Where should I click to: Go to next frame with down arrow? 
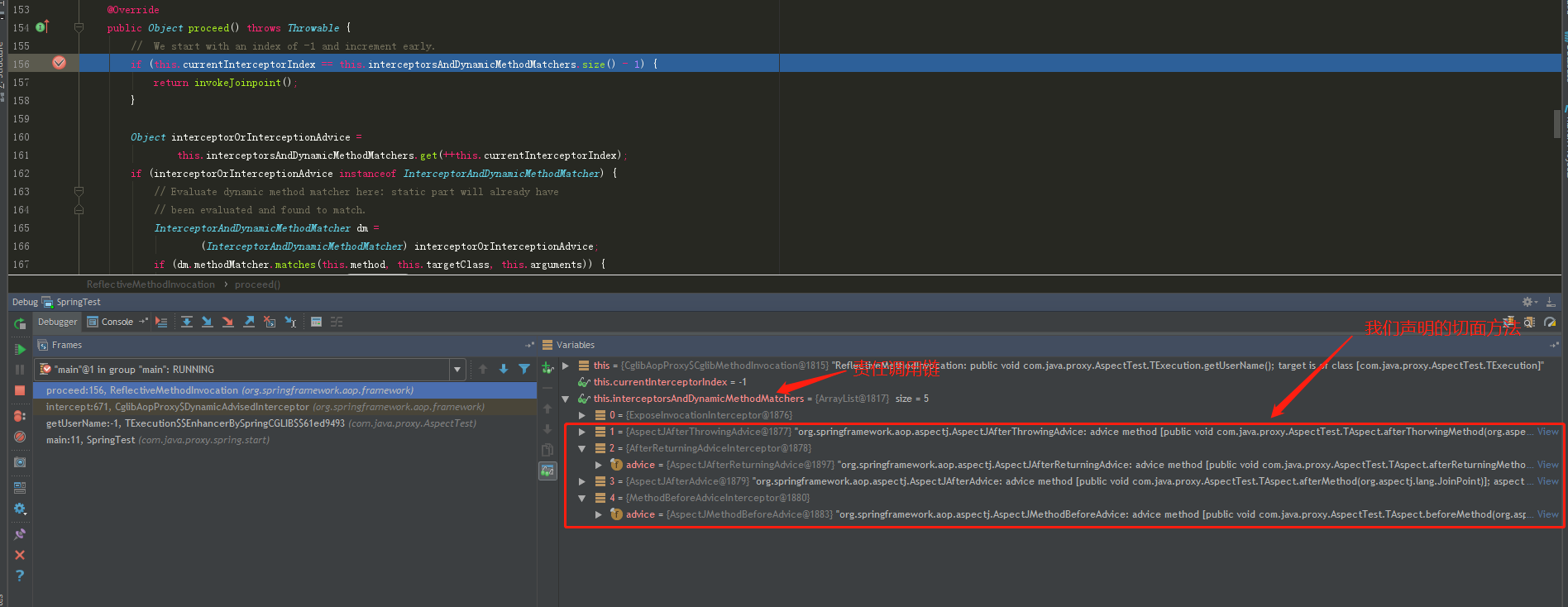click(504, 369)
